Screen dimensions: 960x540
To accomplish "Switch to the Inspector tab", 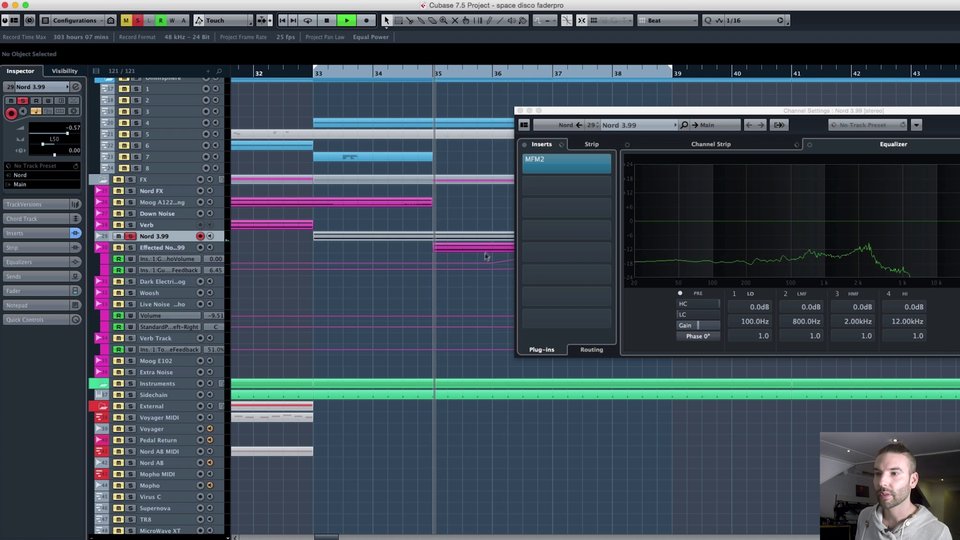I will click(x=20, y=71).
